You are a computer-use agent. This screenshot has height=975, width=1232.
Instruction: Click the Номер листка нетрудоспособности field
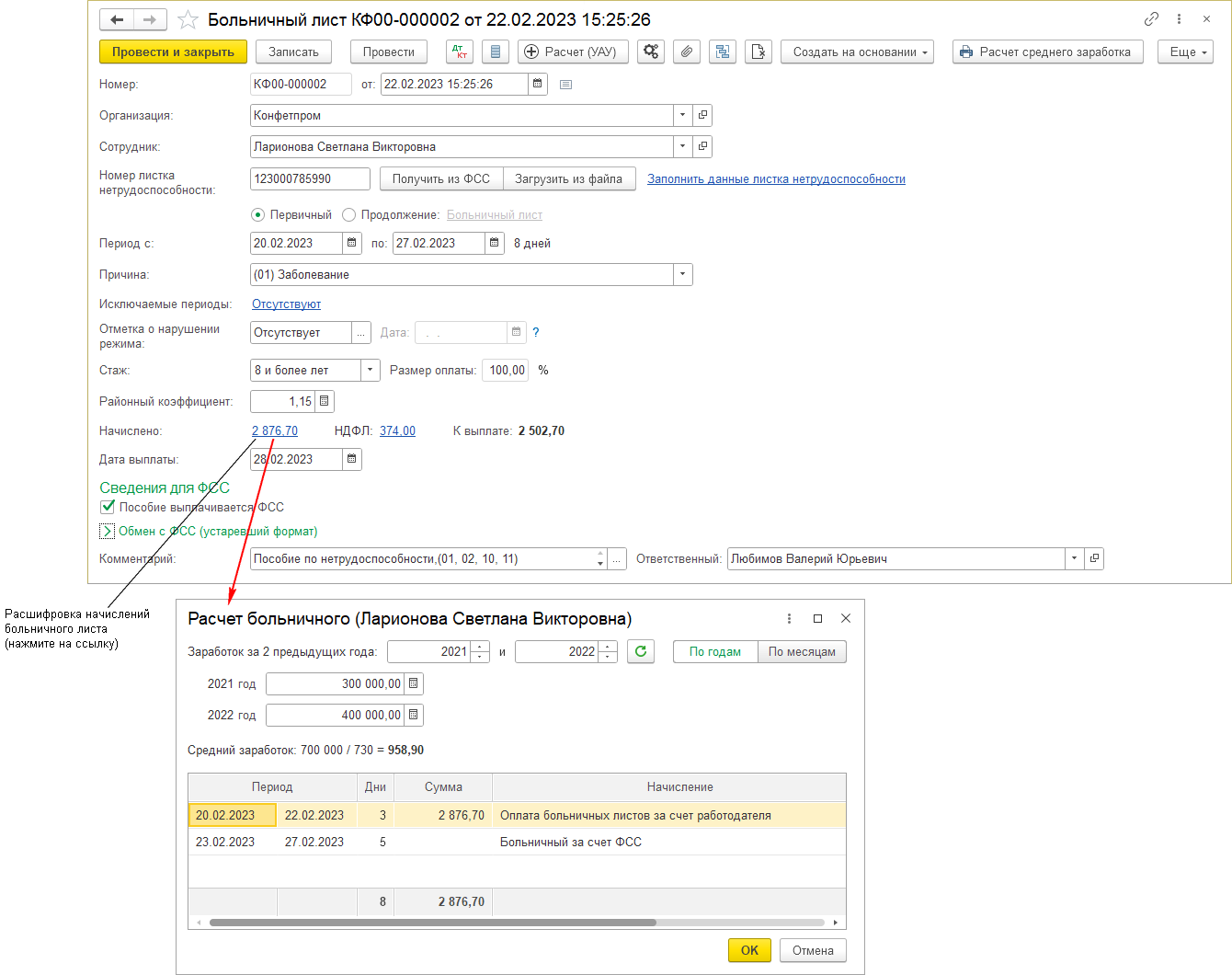click(309, 178)
